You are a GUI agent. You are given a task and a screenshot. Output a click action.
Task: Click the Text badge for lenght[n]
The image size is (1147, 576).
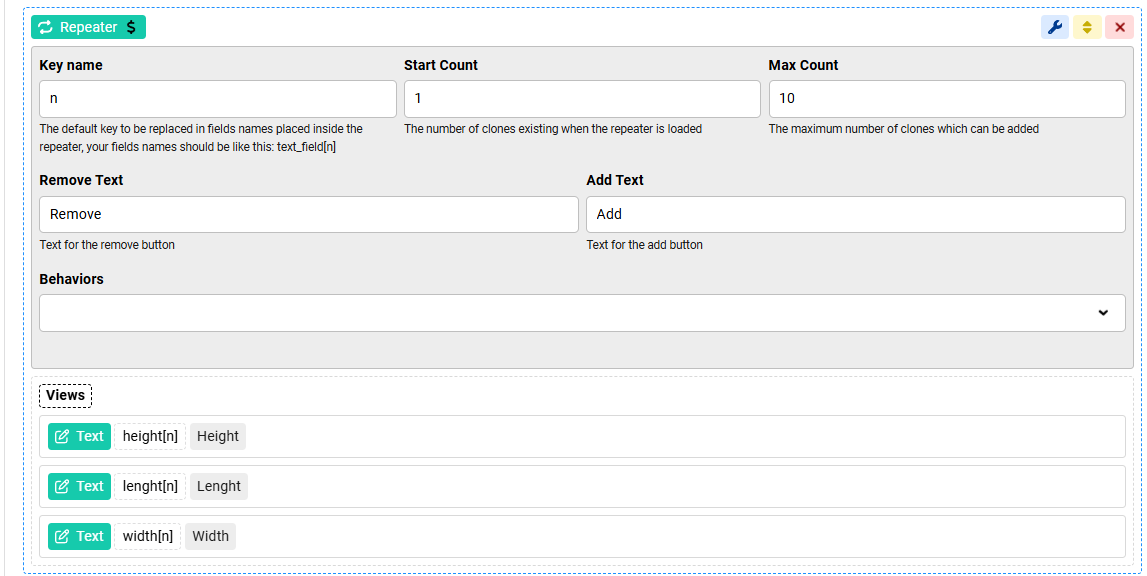(x=80, y=486)
